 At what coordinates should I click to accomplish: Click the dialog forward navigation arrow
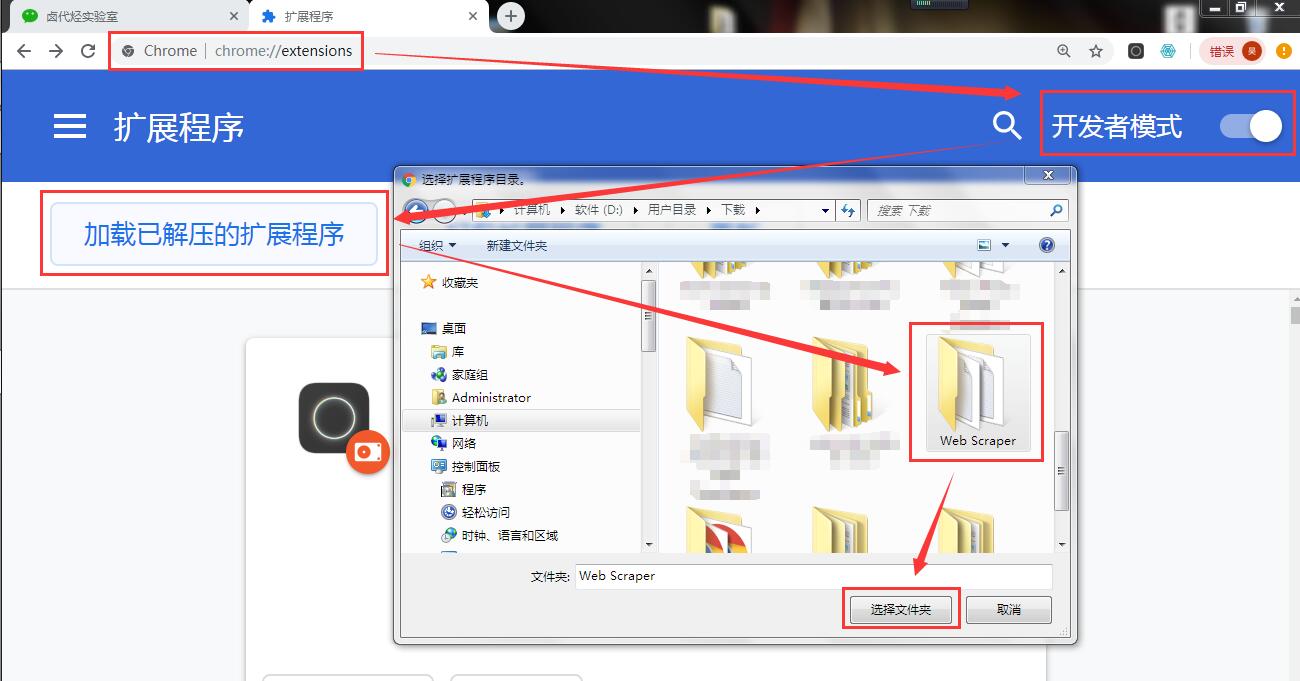[445, 210]
